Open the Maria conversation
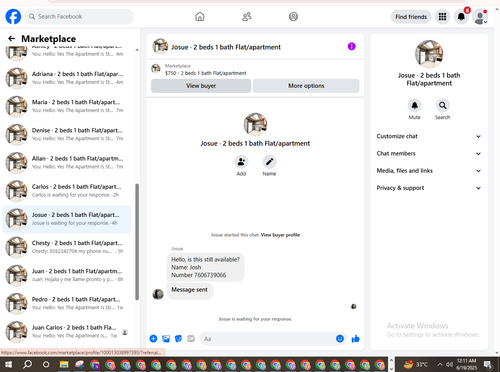500x372 pixels. click(x=67, y=106)
